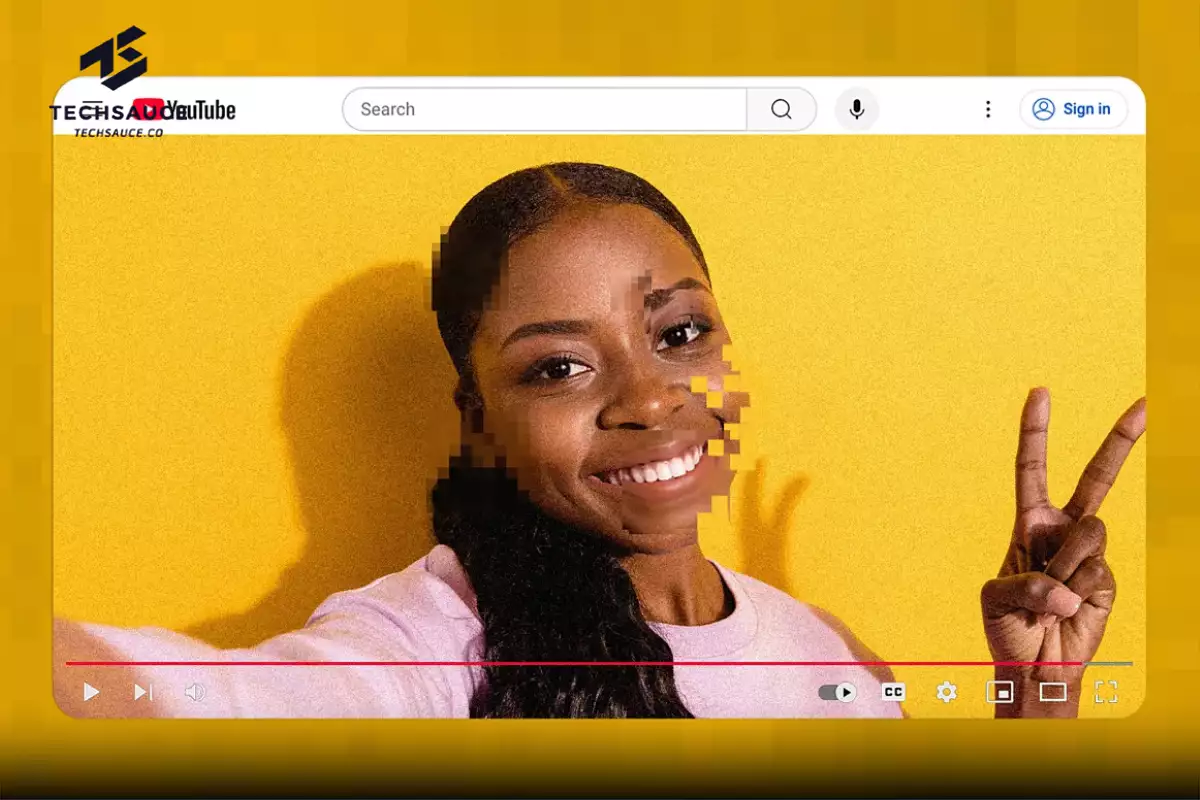Select the video thumbnail area
Viewport: 1200px width, 800px height.
pos(600,400)
